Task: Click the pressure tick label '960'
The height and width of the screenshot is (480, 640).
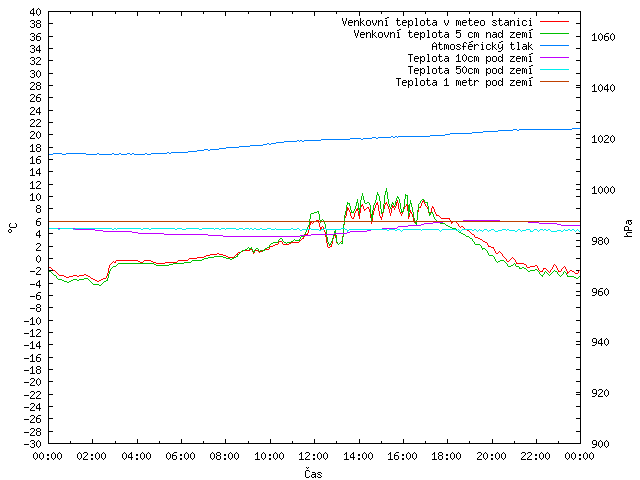Action: 600,292
